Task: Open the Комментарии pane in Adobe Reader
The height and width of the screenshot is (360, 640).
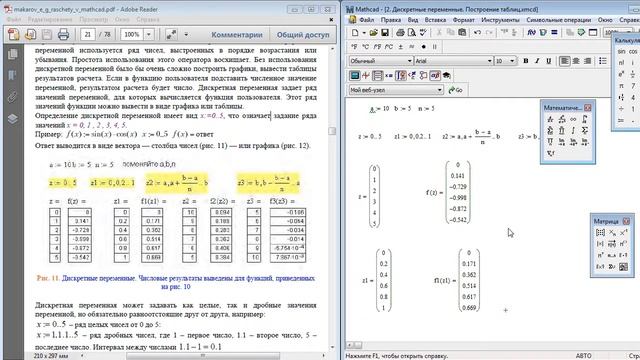Action: click(237, 35)
